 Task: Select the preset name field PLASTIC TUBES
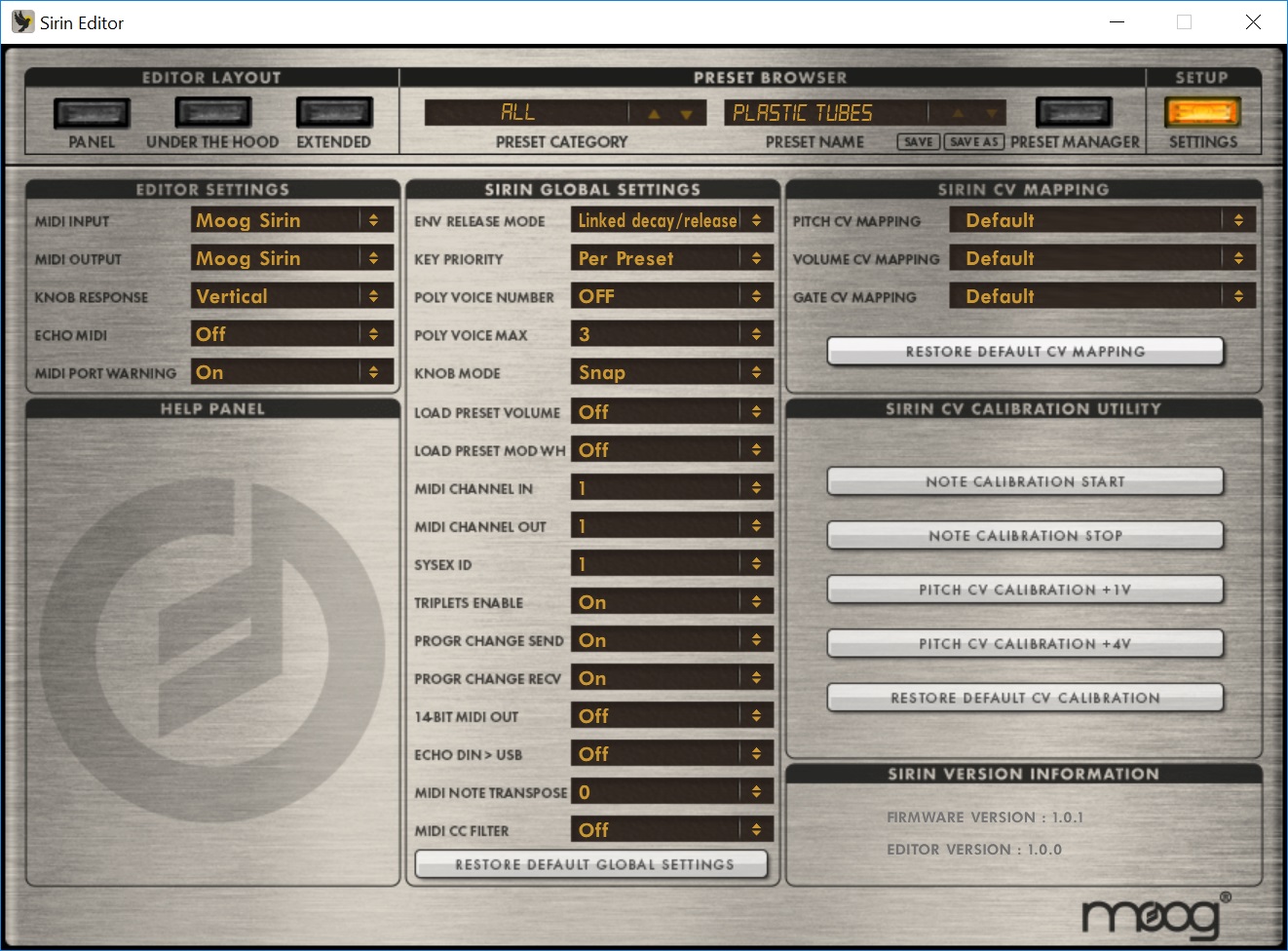[833, 112]
